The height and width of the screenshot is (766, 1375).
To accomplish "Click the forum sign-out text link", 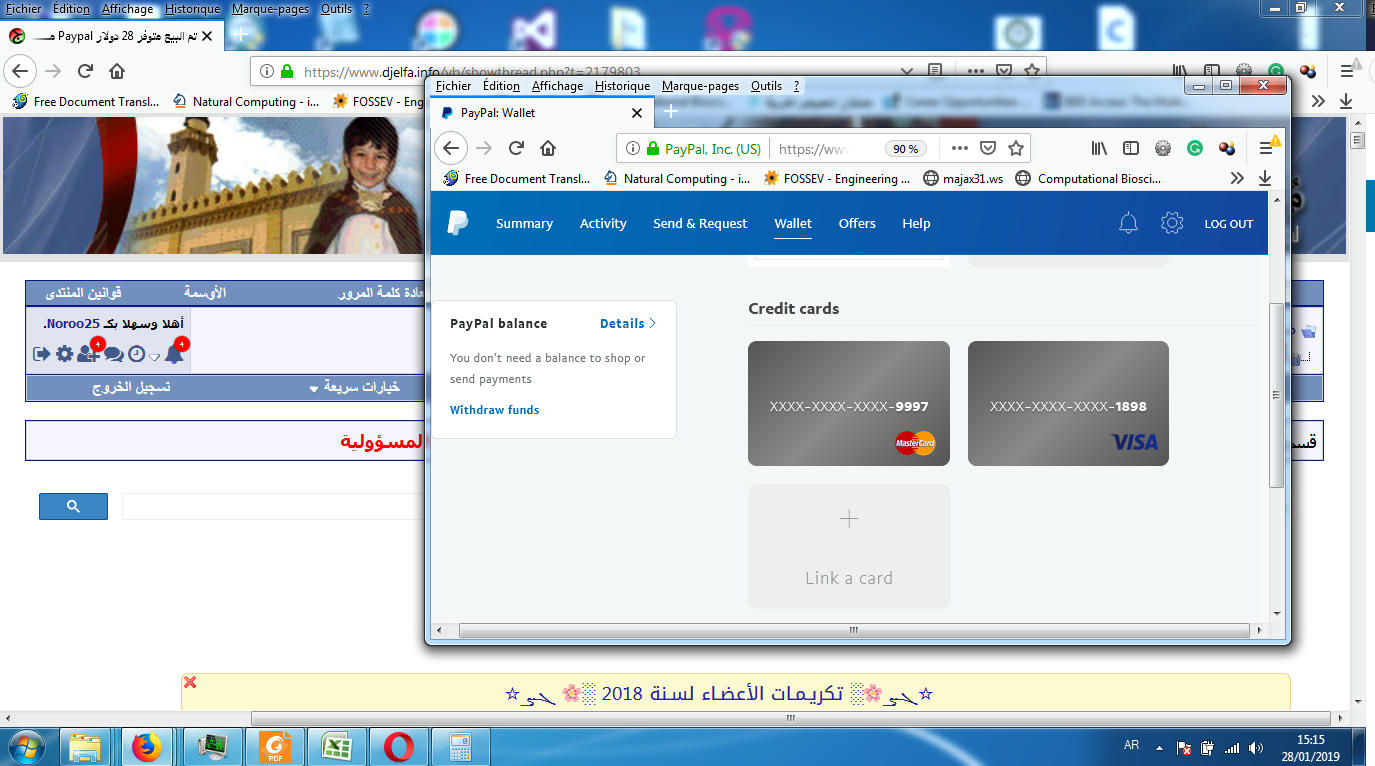I will coord(131,387).
